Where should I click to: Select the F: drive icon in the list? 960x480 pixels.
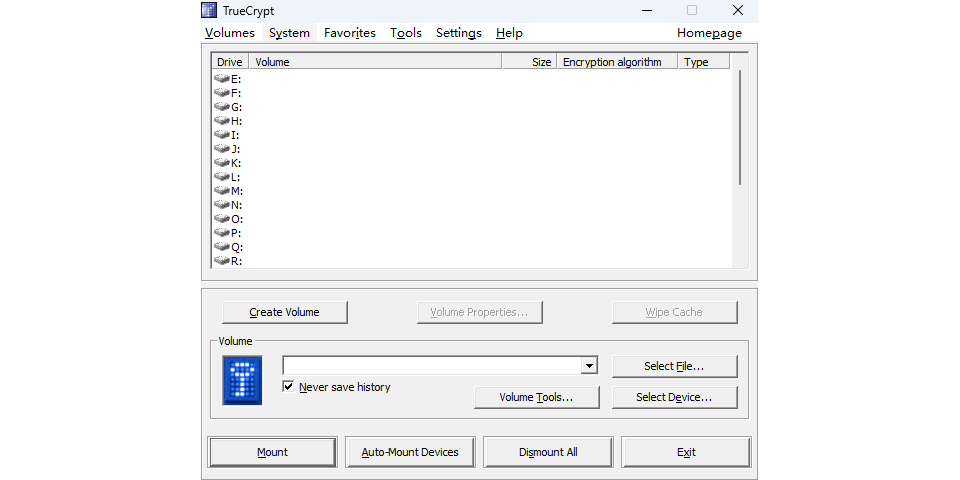(222, 93)
